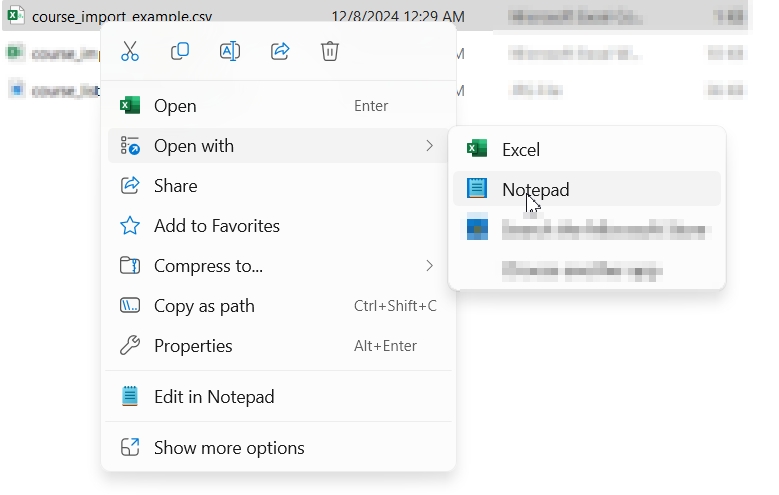Select Notepad in the Open with submenu

click(x=587, y=189)
